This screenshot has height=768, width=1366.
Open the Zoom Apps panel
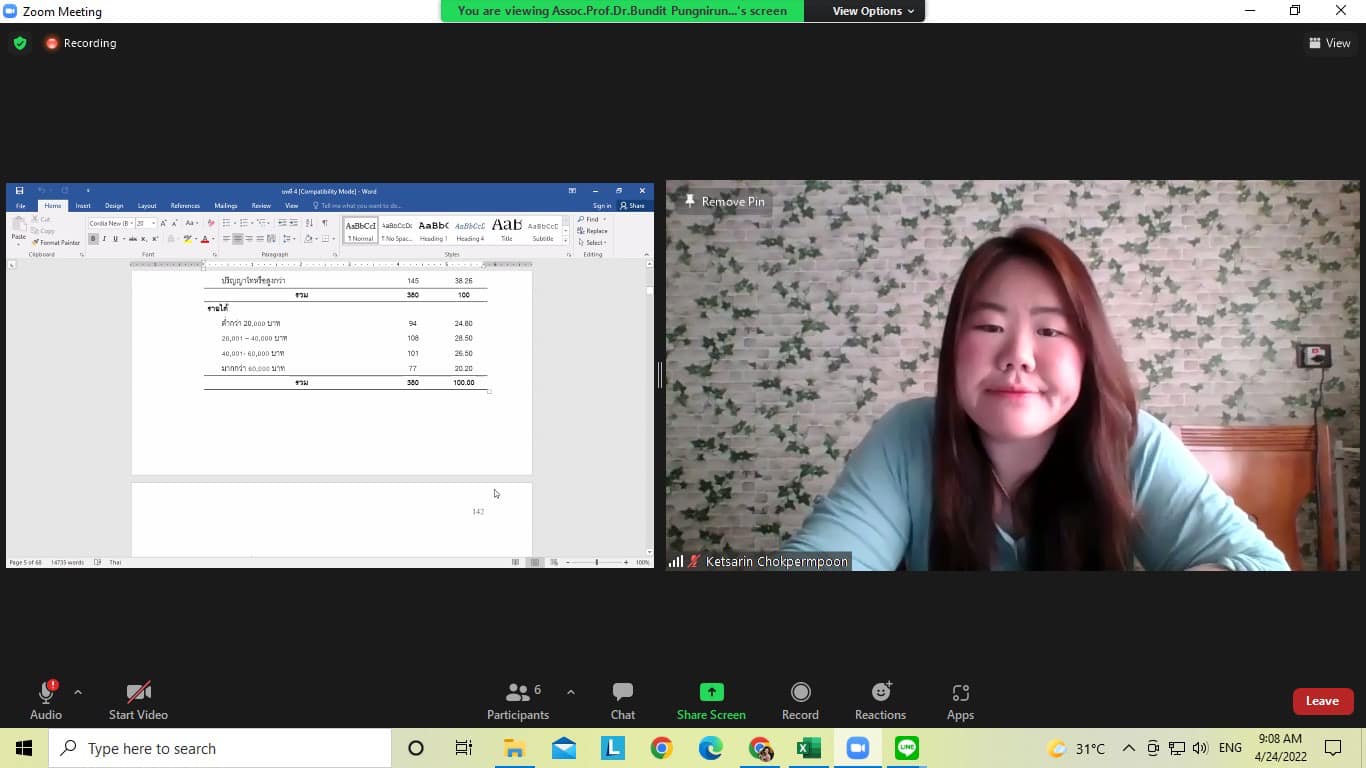point(960,692)
